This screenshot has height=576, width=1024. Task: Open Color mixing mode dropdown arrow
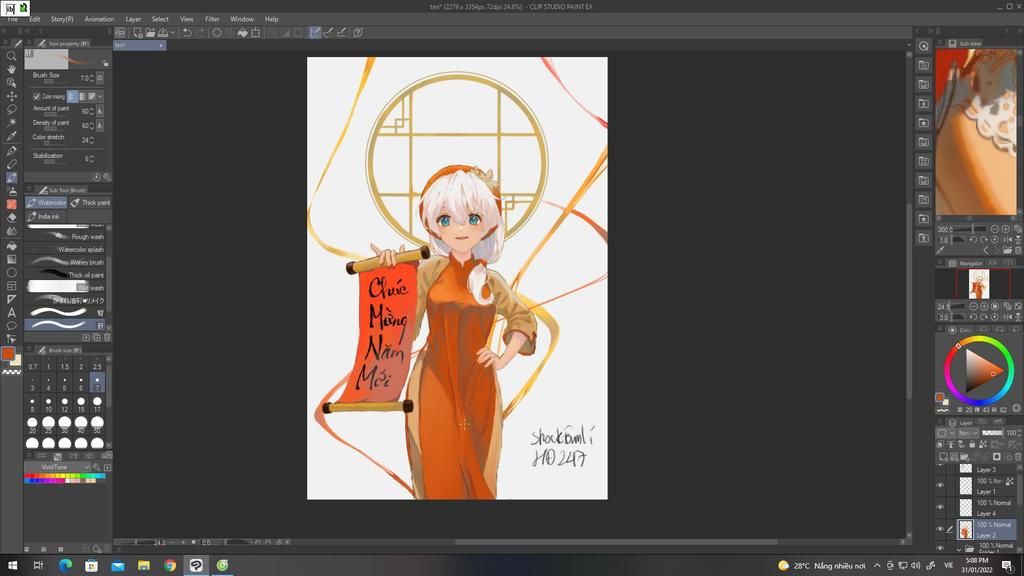(x=100, y=97)
